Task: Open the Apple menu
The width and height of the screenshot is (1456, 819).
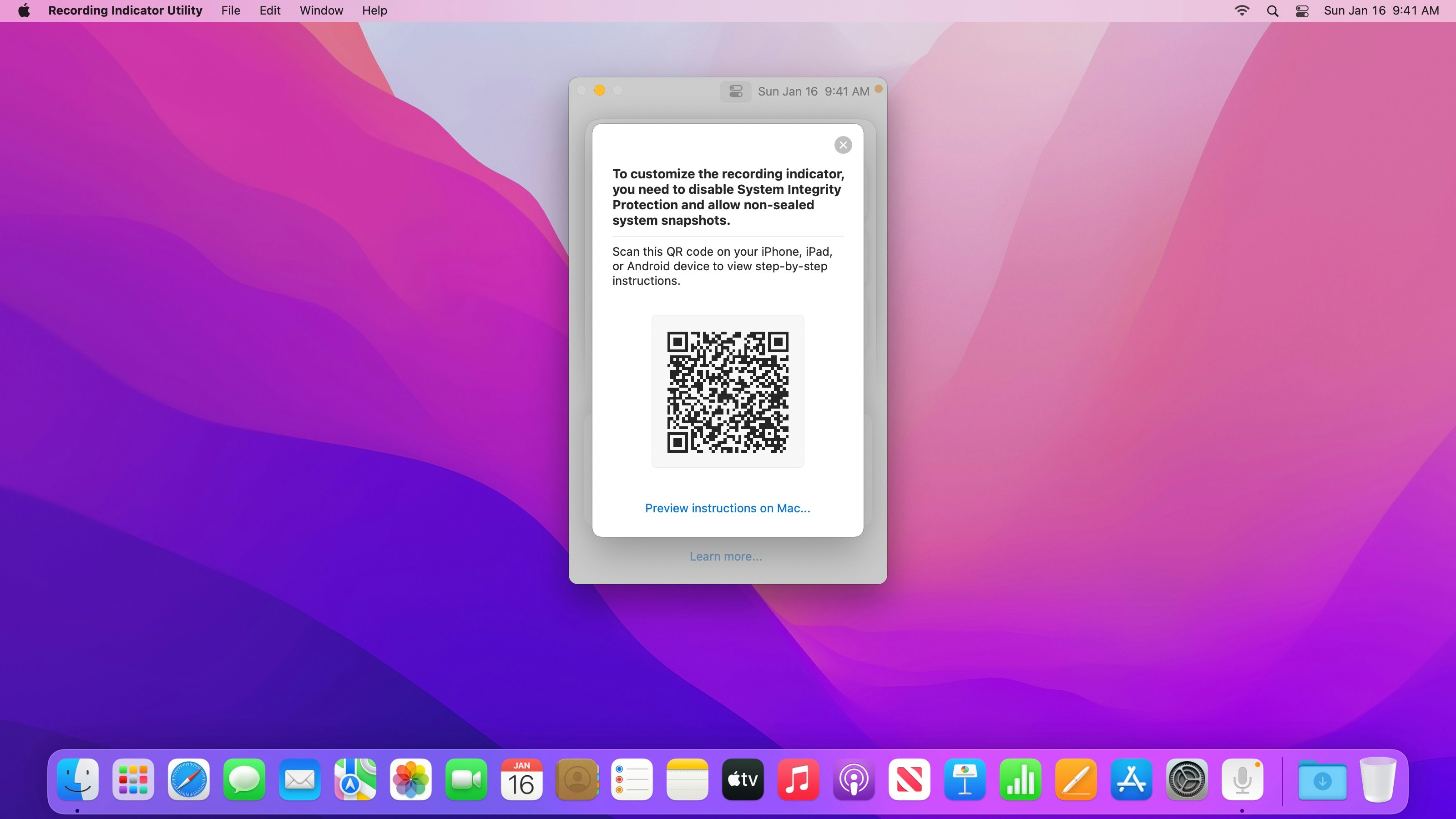Action: pos(24,11)
